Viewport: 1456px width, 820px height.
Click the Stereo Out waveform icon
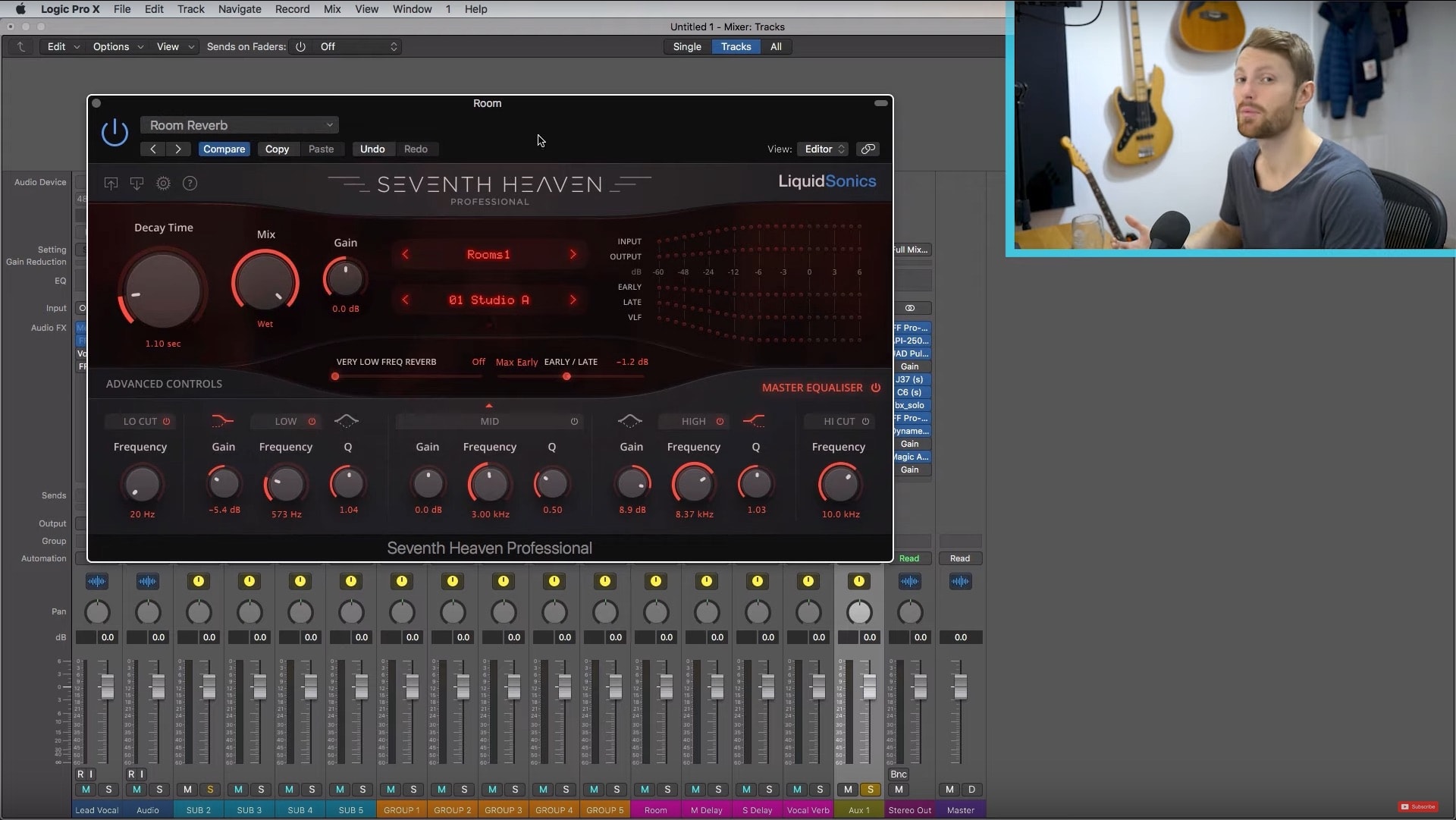[910, 582]
